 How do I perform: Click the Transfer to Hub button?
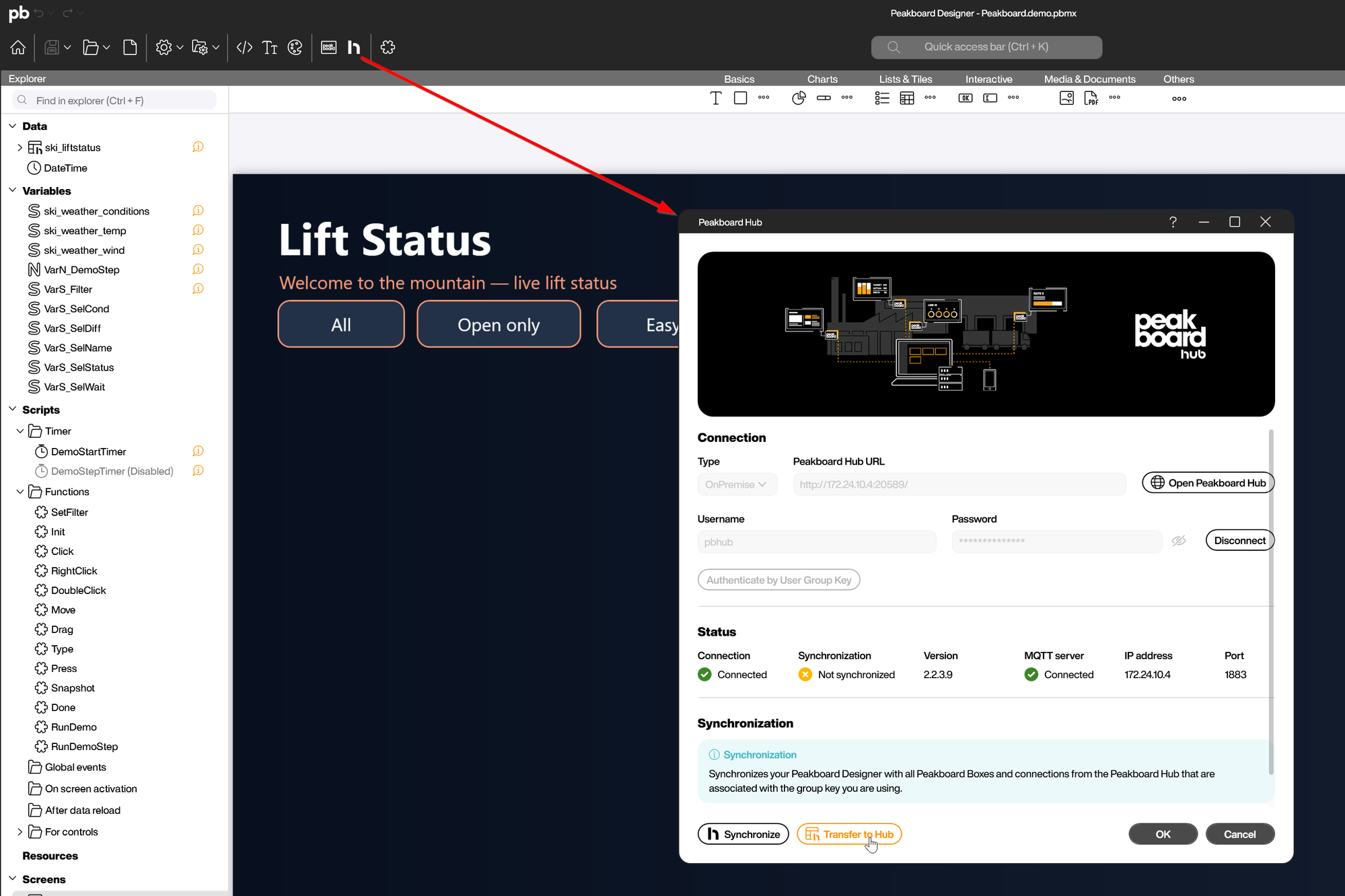(849, 834)
